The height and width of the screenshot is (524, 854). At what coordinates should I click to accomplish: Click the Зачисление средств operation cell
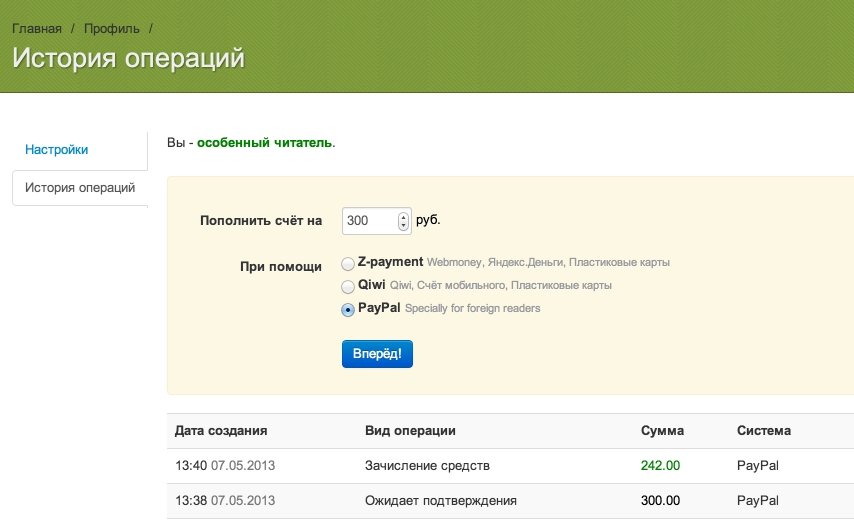tap(427, 466)
